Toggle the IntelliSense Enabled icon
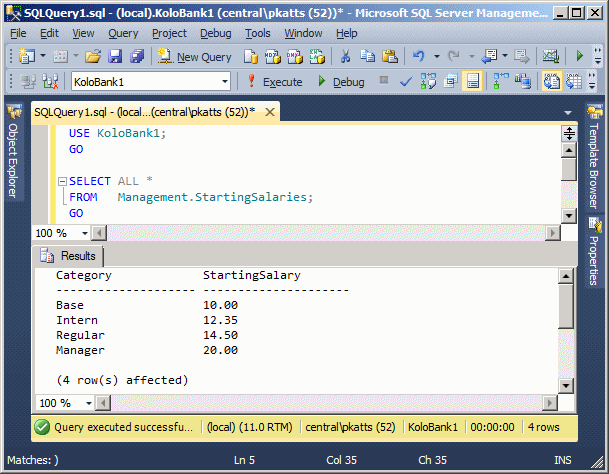 click(x=473, y=82)
